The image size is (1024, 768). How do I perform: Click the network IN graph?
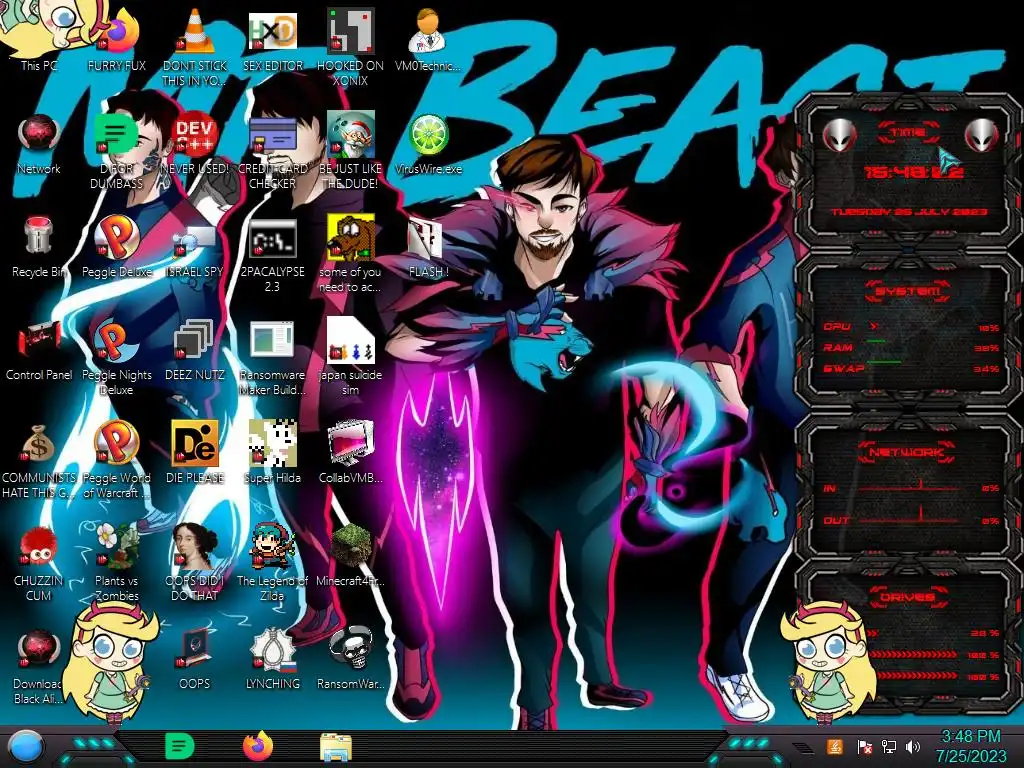(908, 485)
